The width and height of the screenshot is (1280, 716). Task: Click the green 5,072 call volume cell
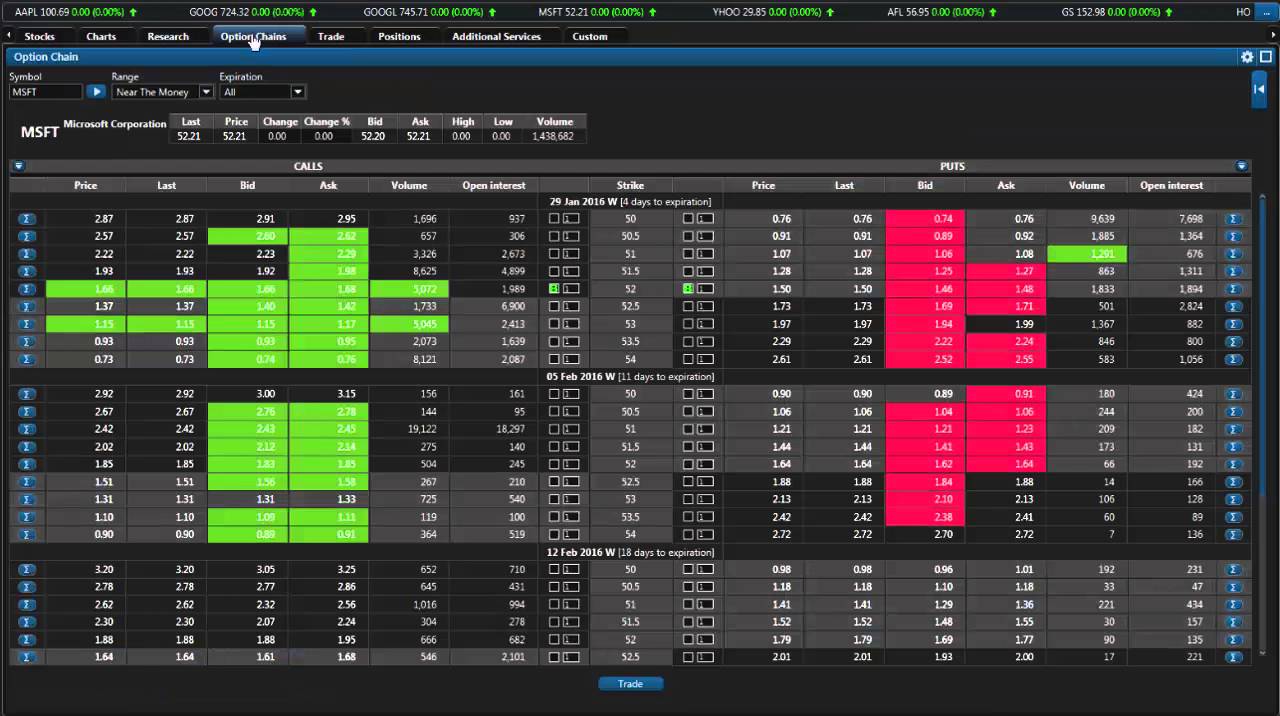pyautogui.click(x=409, y=289)
